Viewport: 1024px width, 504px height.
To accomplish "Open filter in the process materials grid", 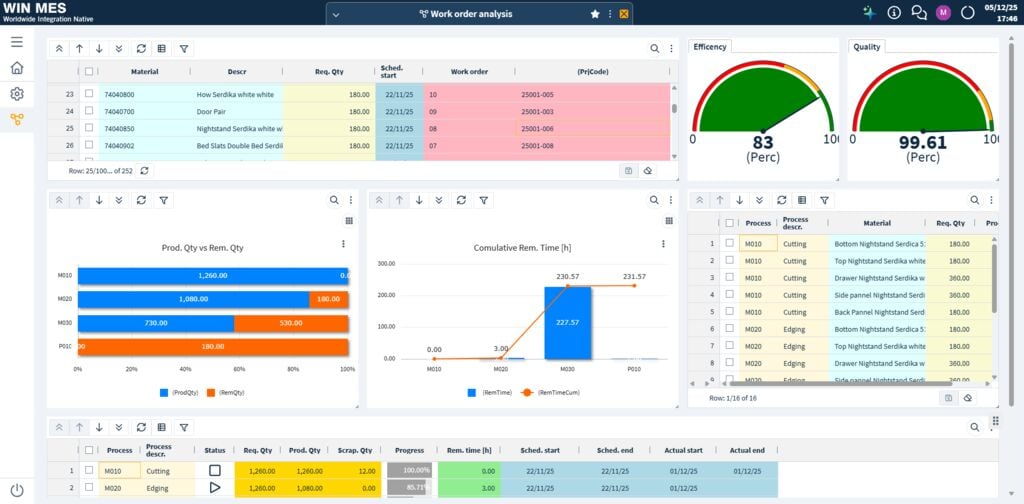I will pos(824,200).
